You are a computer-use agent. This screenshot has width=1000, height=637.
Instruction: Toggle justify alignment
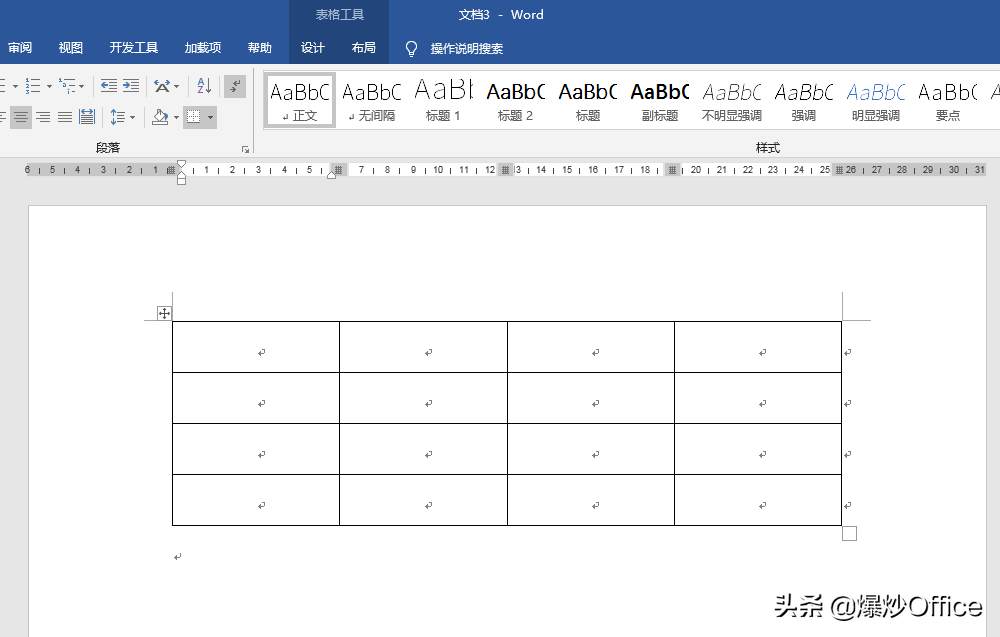[x=65, y=117]
